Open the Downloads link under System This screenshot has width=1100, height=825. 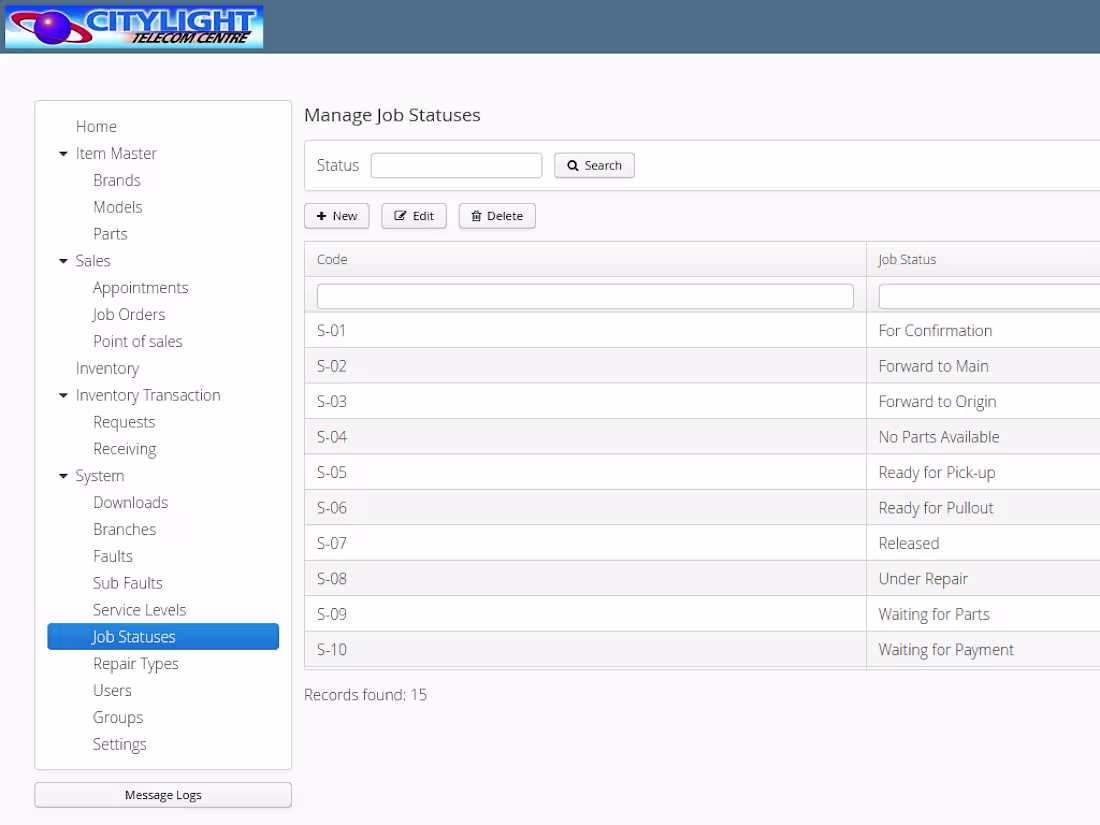pos(130,502)
